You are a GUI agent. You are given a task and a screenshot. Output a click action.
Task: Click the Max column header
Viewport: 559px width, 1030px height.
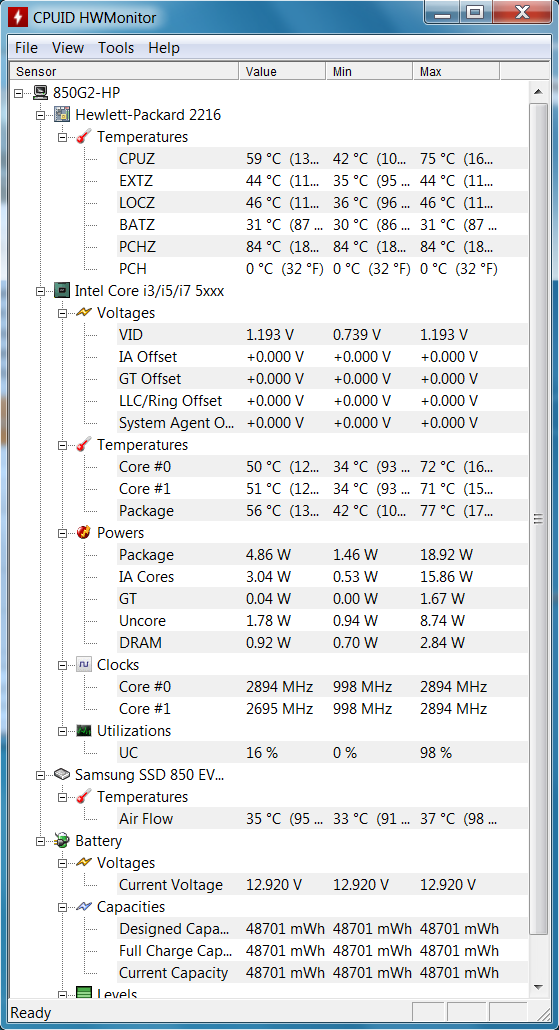click(x=456, y=72)
